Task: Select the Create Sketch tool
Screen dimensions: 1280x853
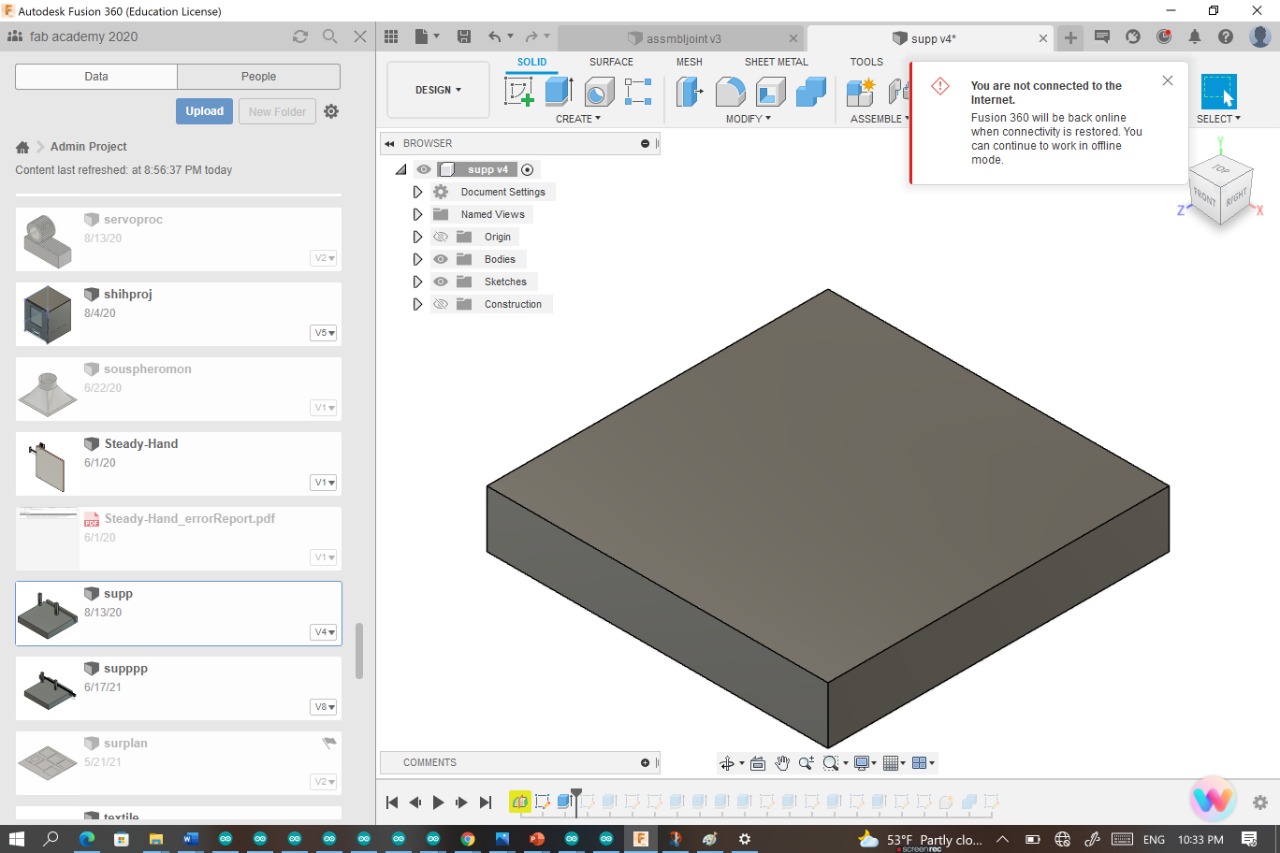Action: point(519,92)
